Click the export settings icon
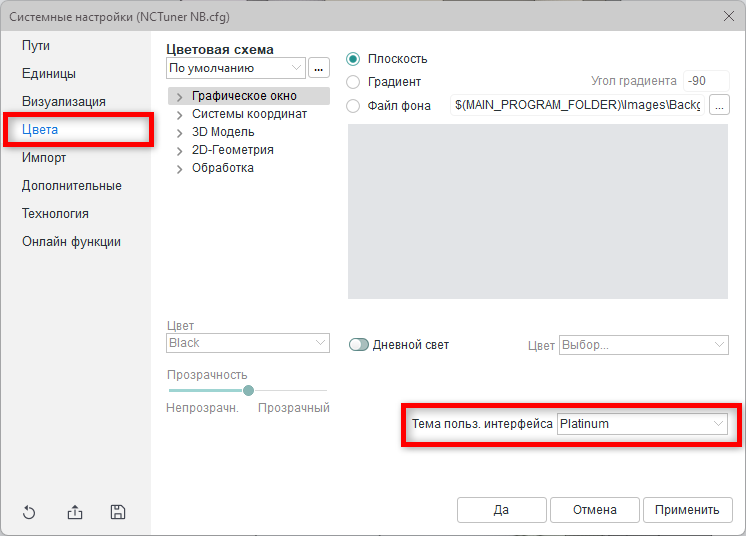This screenshot has width=746, height=536. click(75, 513)
